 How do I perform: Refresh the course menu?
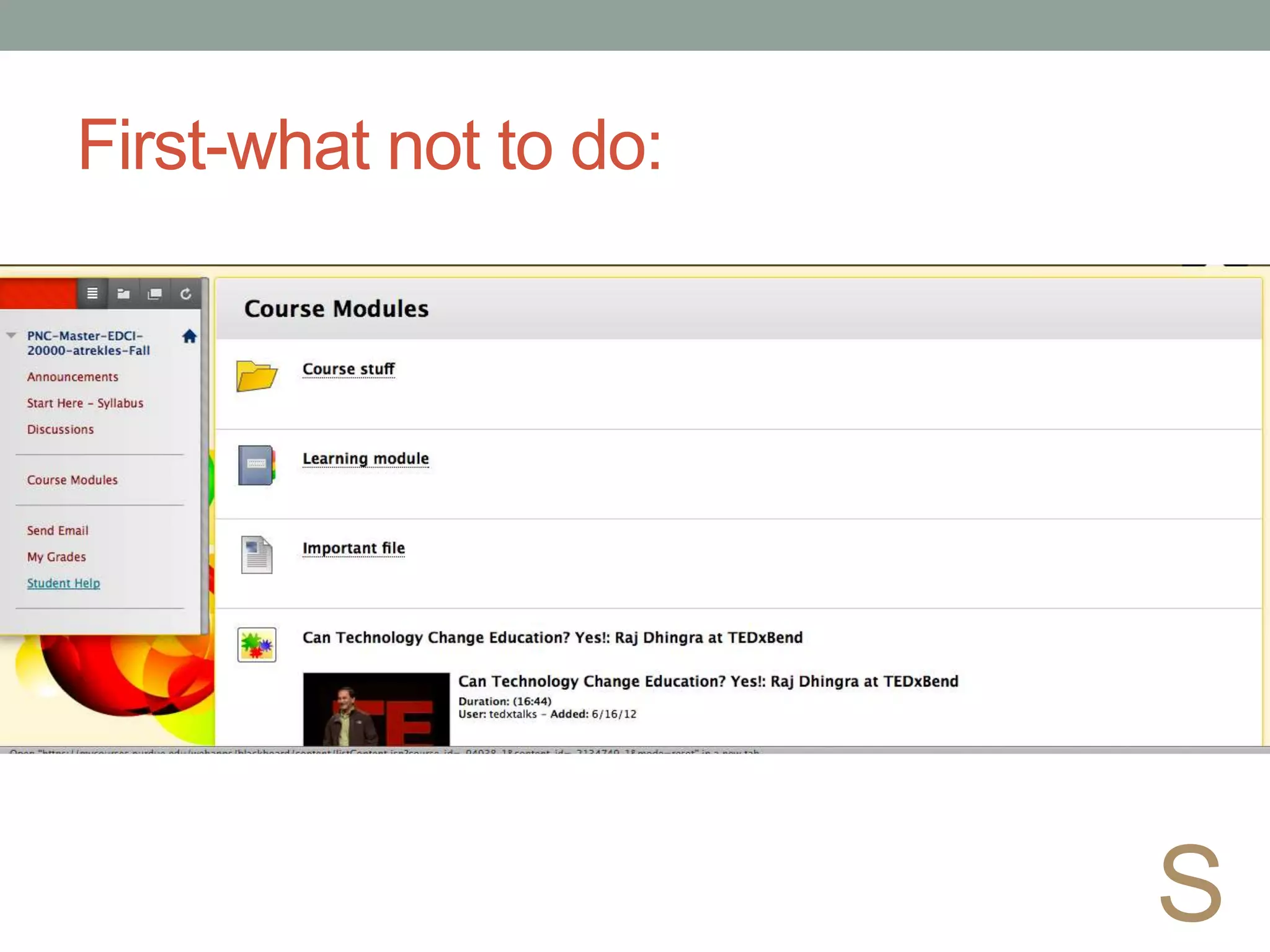click(x=185, y=294)
